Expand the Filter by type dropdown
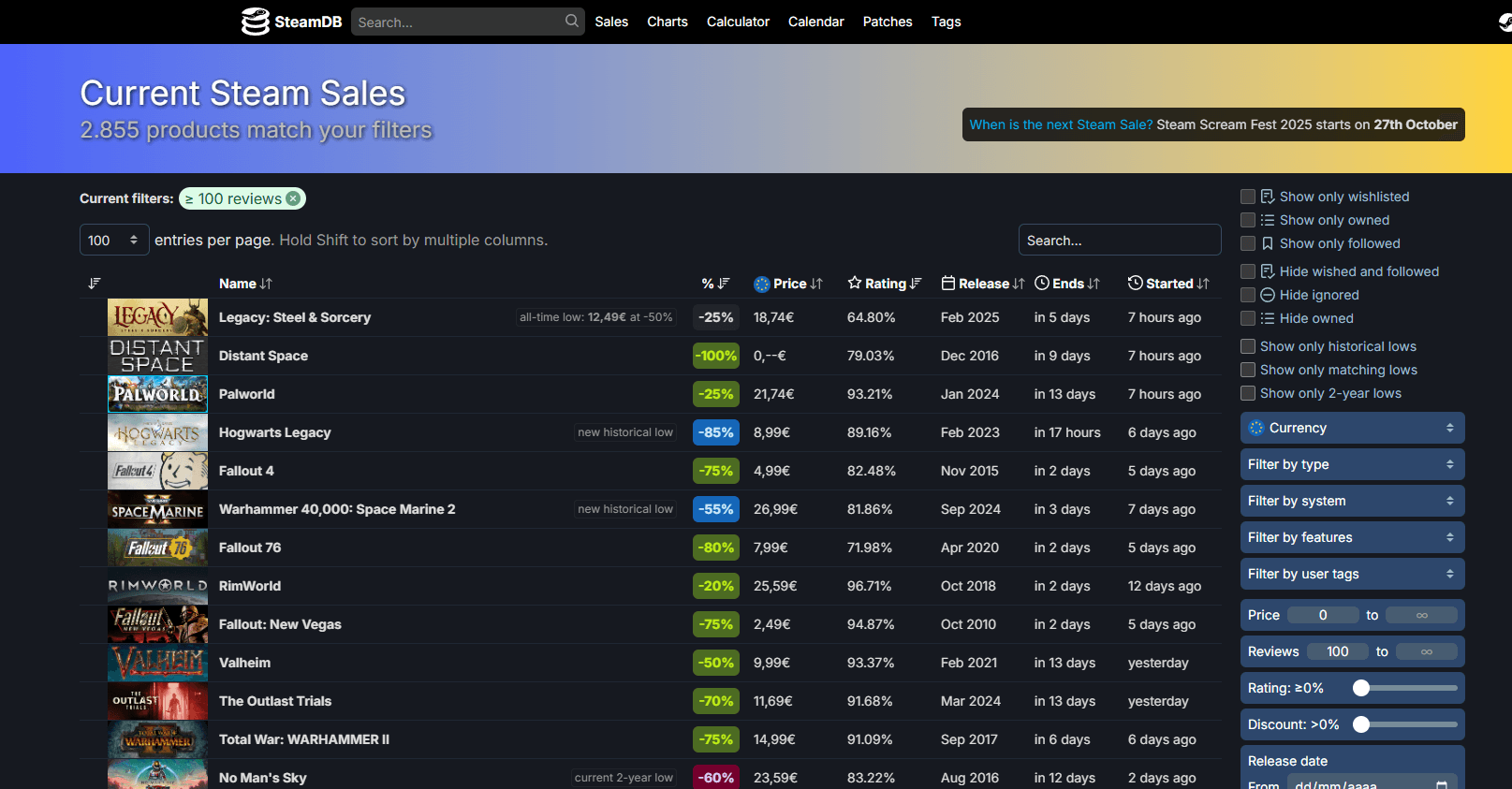The height and width of the screenshot is (789, 1512). (1352, 464)
